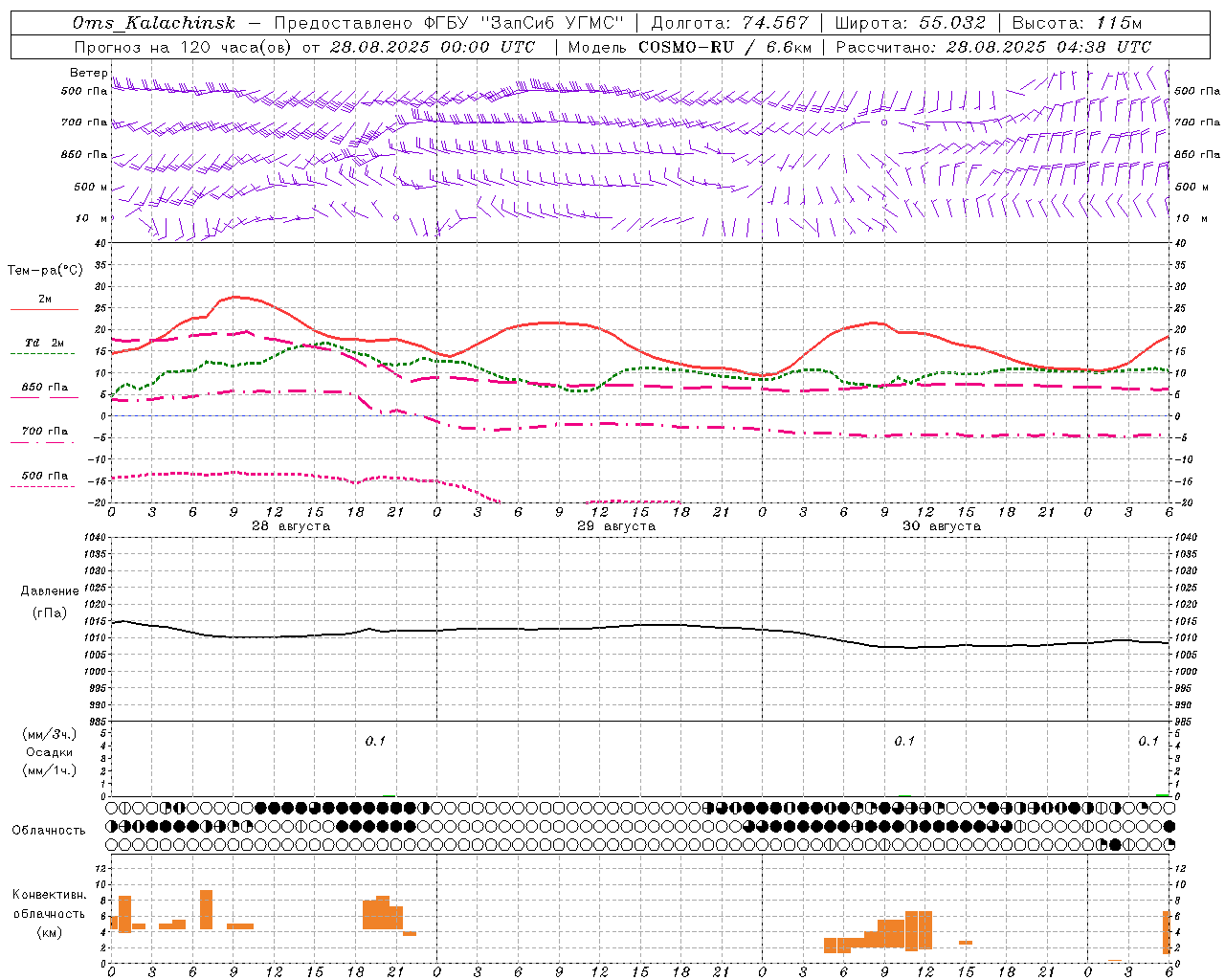Click the green precipitation bar at chart end
Viewport: 1225px width, 980px height.
(x=1162, y=794)
